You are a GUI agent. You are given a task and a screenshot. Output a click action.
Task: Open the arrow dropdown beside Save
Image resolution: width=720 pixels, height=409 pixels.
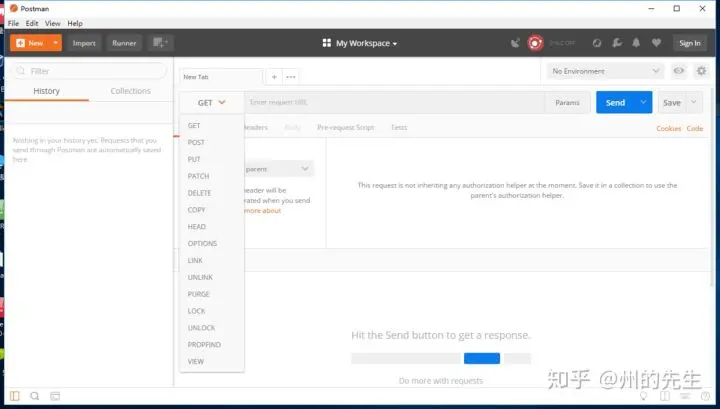point(694,103)
